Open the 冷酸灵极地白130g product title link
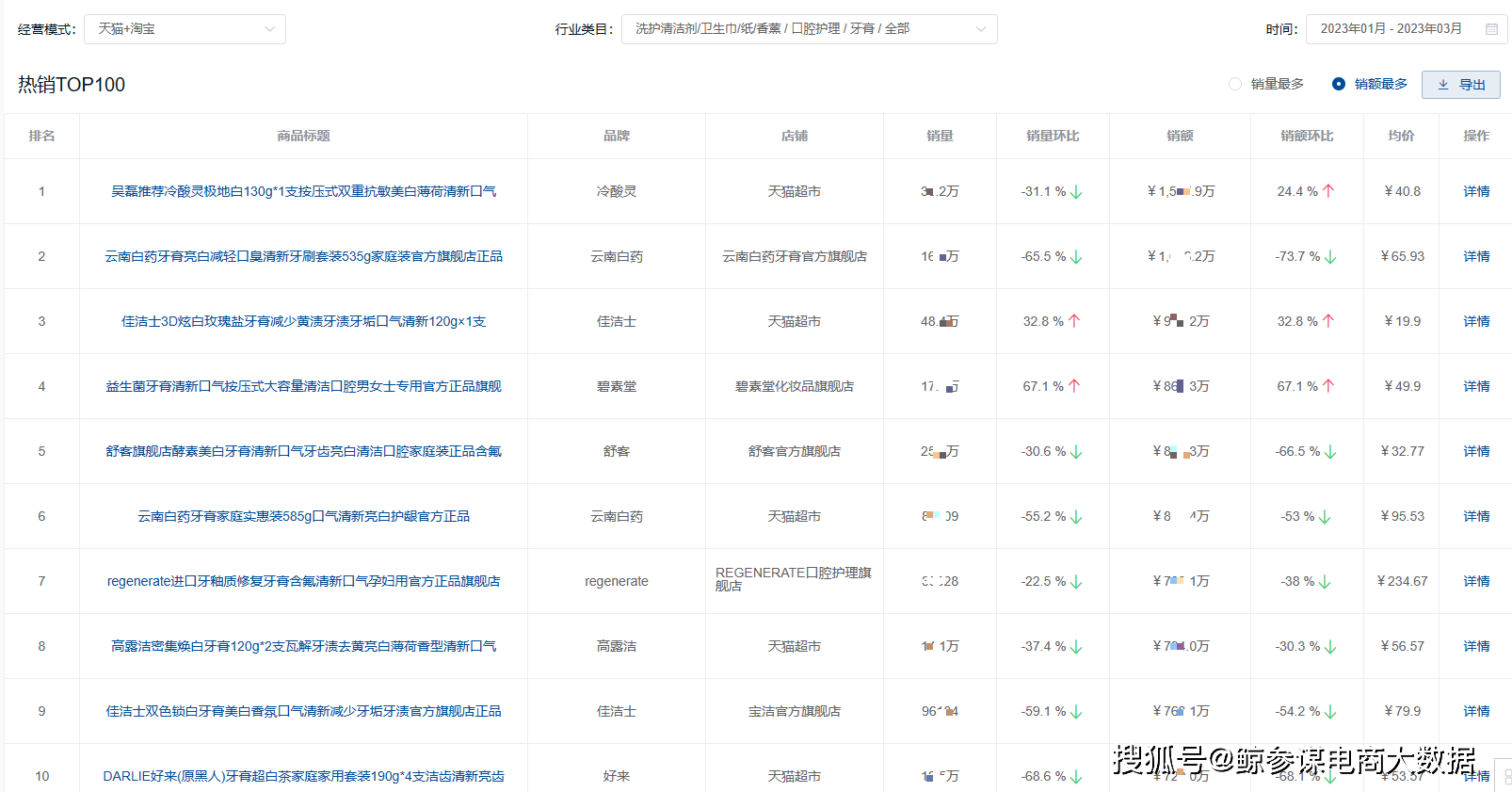 (x=303, y=191)
